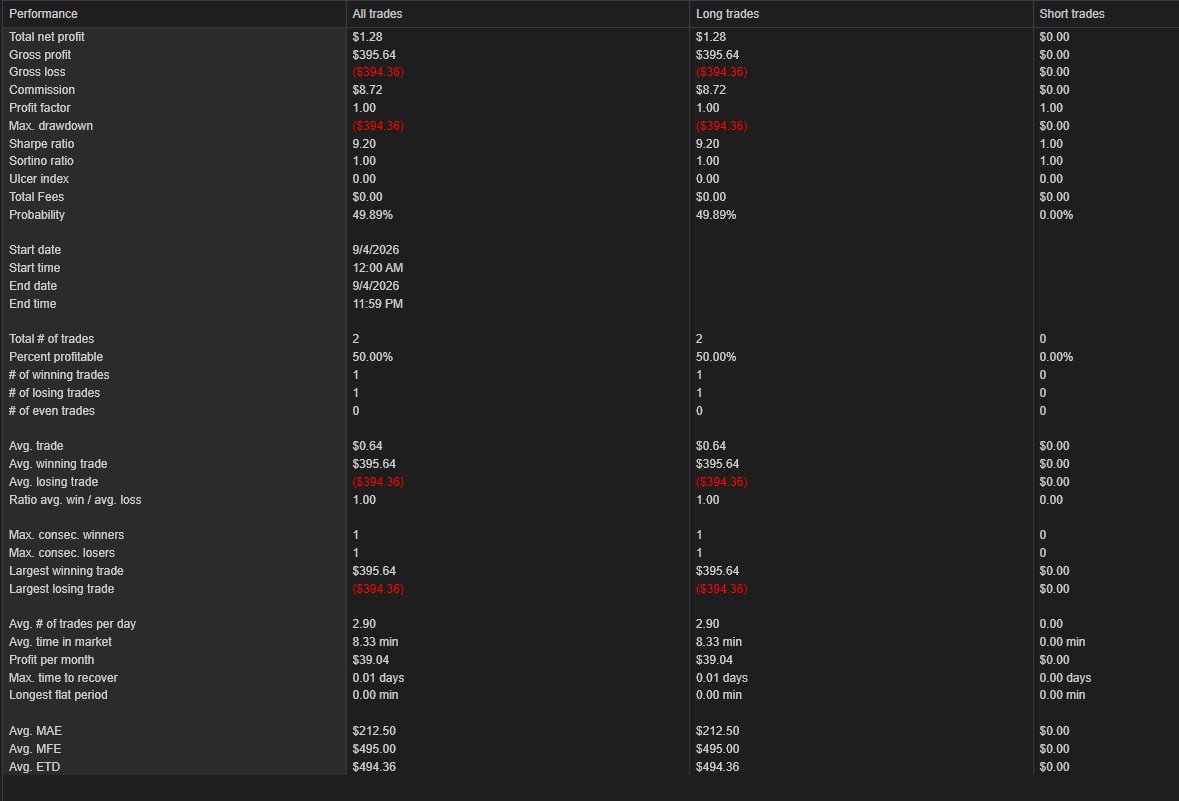
Task: Select the Probability value under Short trades
Action: 1056,215
